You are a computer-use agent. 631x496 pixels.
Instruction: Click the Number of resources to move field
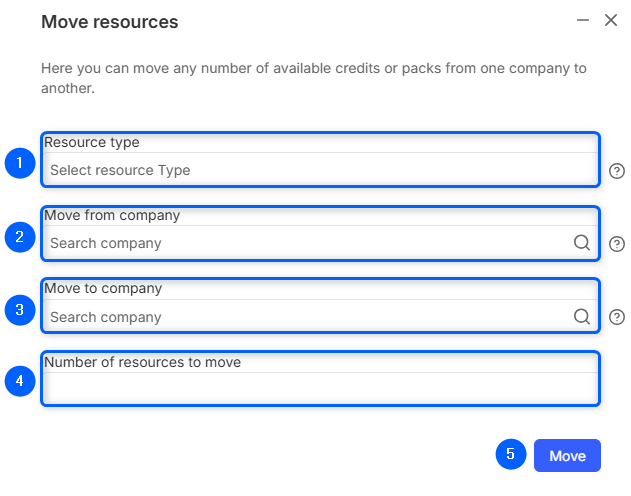pyautogui.click(x=320, y=388)
